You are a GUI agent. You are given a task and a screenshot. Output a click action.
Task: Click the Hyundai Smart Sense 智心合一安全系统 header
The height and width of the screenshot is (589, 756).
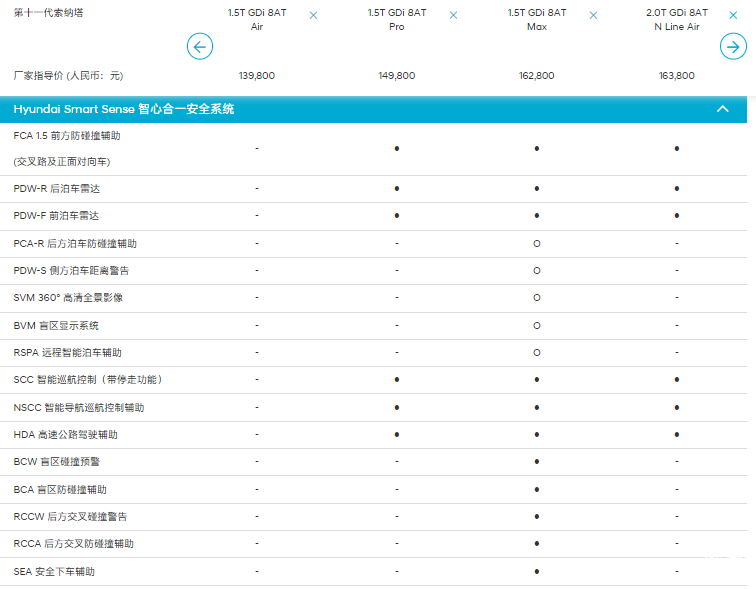[x=124, y=109]
